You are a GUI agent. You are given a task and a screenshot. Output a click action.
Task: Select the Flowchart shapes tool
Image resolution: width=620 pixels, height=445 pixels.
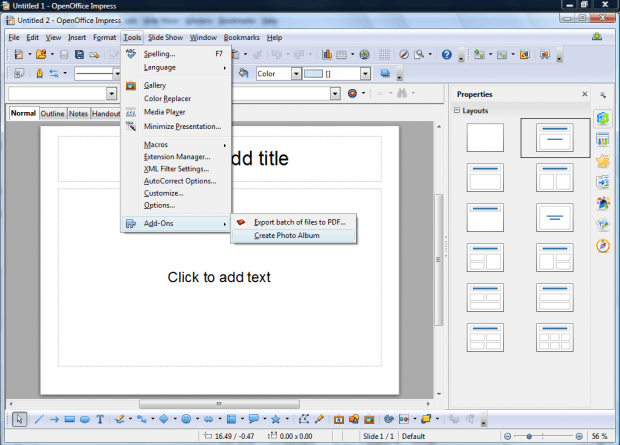pos(231,419)
